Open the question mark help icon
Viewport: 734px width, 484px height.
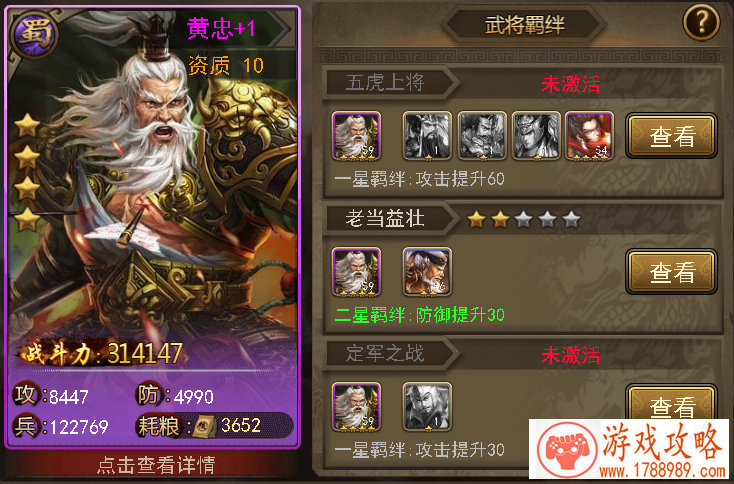point(701,22)
